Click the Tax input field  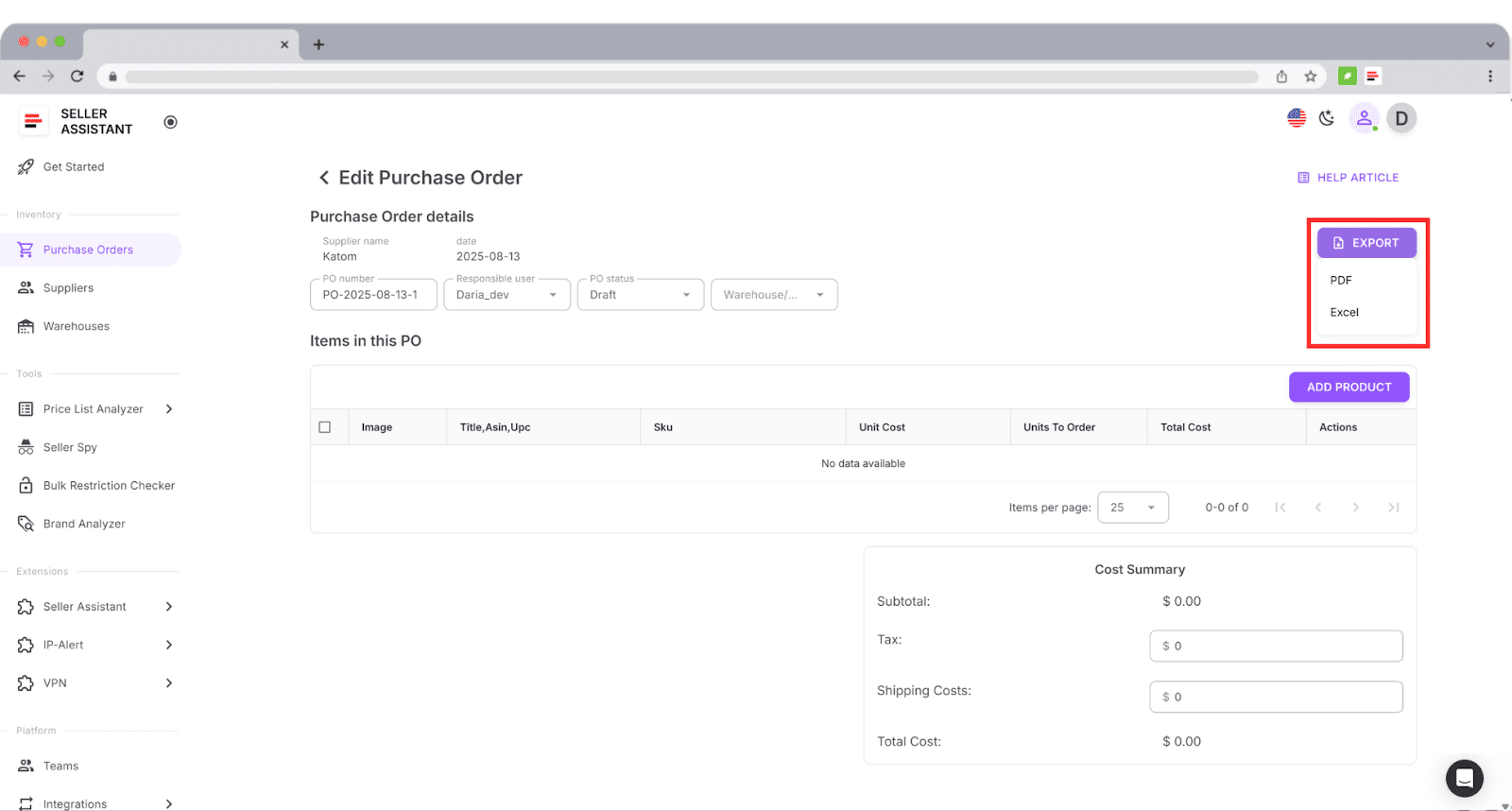click(1276, 647)
